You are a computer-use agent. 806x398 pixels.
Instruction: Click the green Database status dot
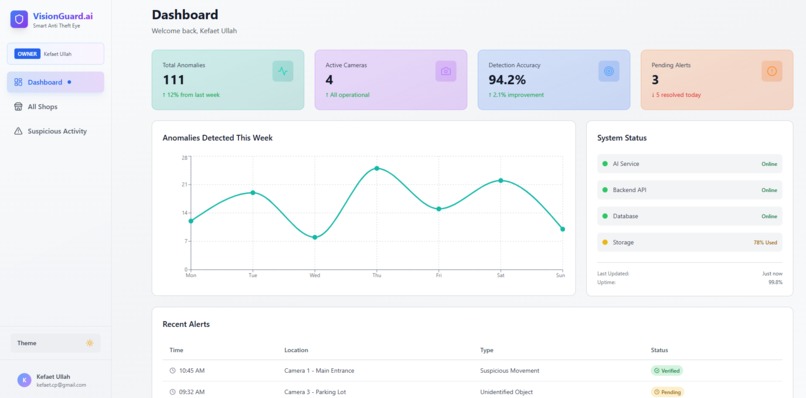(x=605, y=216)
